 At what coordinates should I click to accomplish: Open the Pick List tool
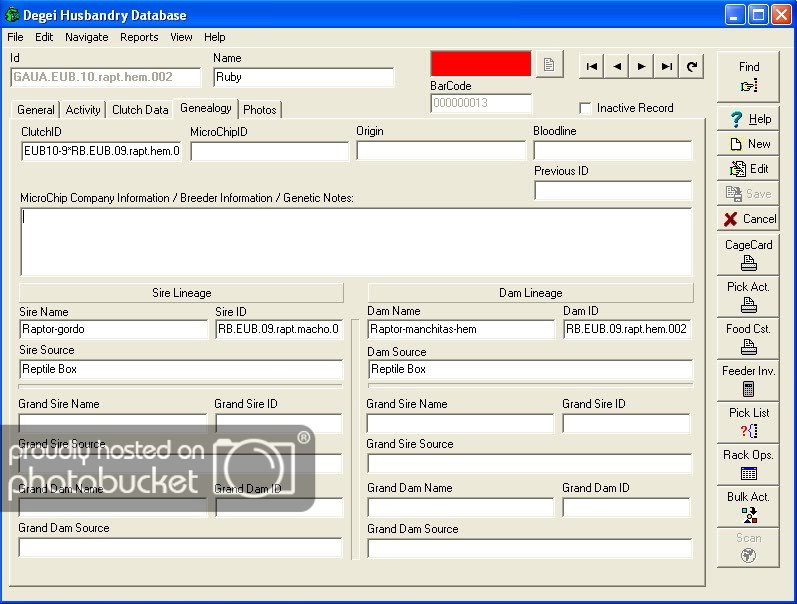[748, 422]
